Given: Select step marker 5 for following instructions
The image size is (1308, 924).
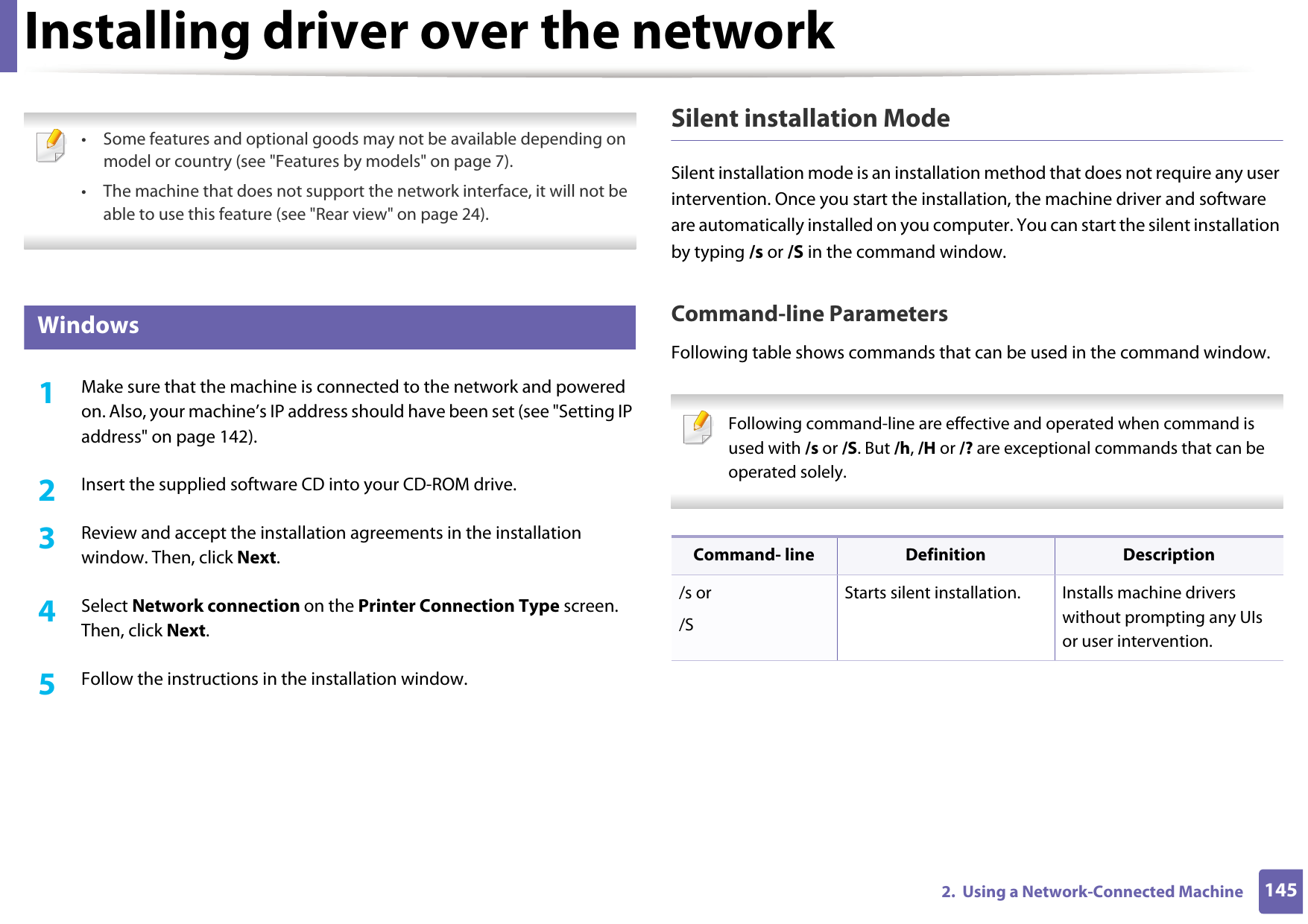Looking at the screenshot, I should click(x=48, y=685).
